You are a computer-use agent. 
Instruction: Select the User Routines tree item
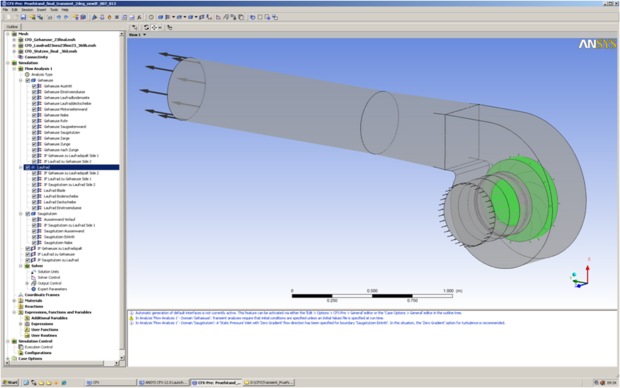tap(44, 335)
